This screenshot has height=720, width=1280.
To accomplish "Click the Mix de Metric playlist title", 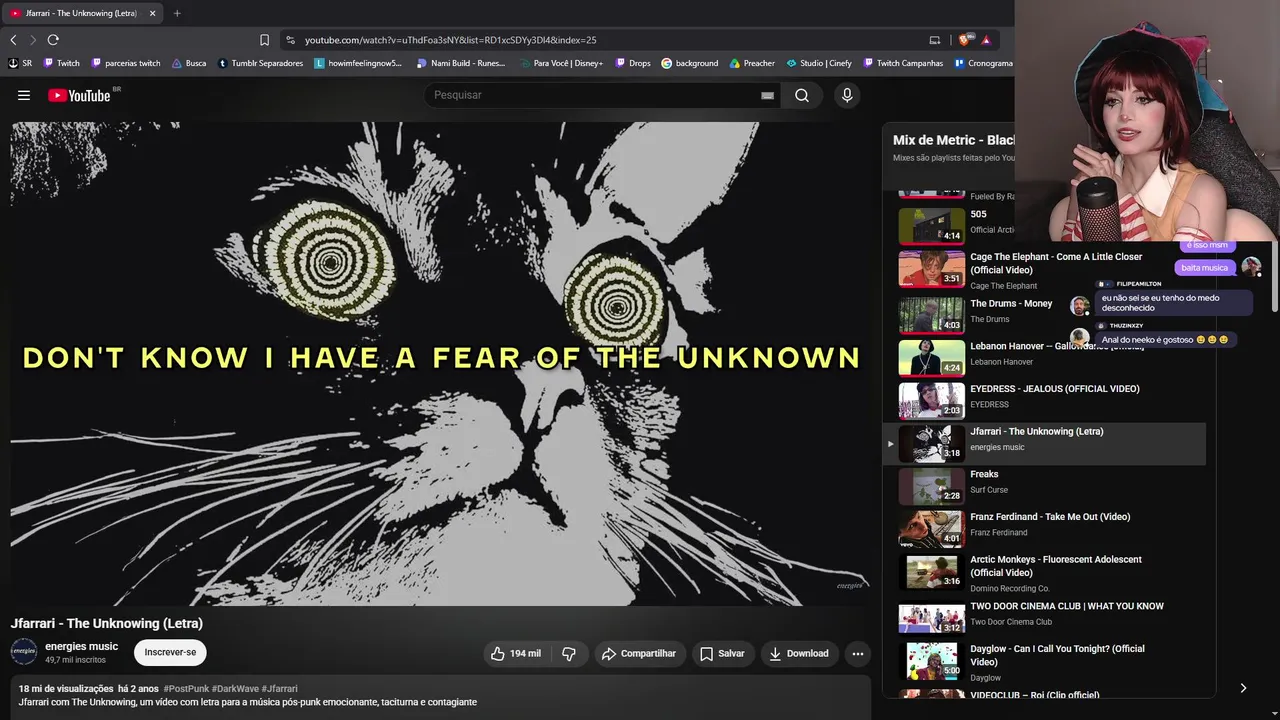I will point(954,140).
